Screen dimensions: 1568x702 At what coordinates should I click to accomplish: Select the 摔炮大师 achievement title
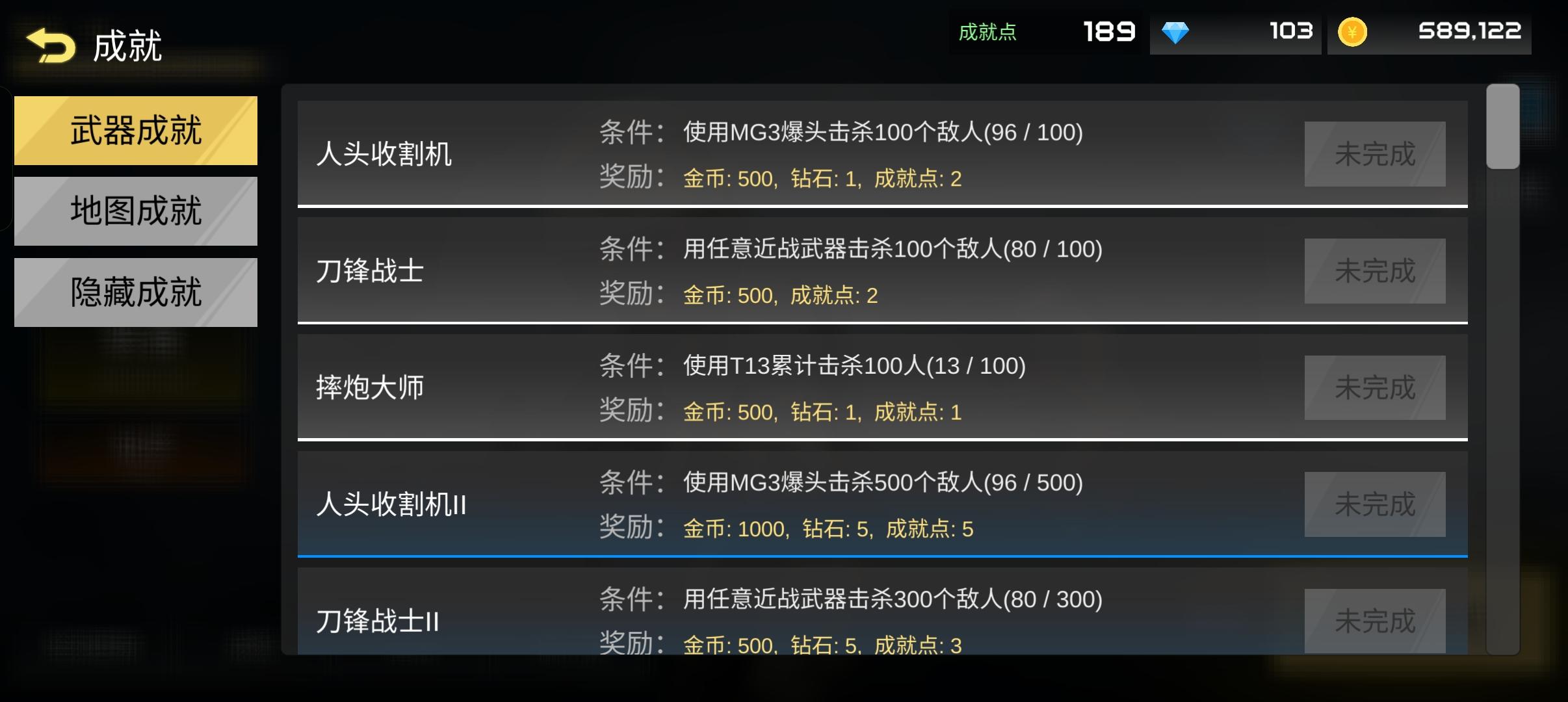(370, 388)
